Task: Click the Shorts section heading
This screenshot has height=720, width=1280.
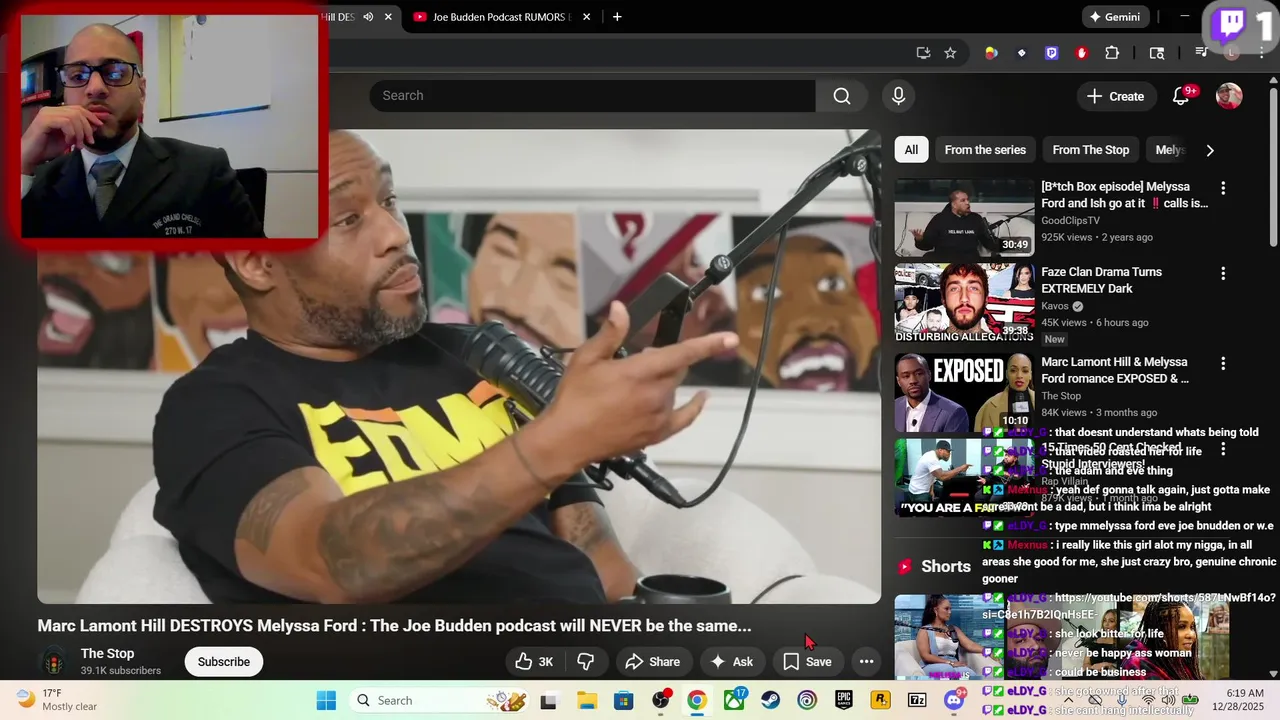Action: pyautogui.click(x=945, y=567)
